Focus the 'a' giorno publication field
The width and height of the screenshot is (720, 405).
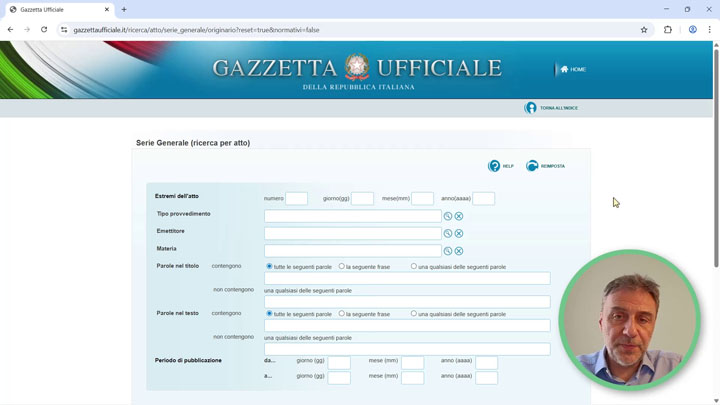339,377
